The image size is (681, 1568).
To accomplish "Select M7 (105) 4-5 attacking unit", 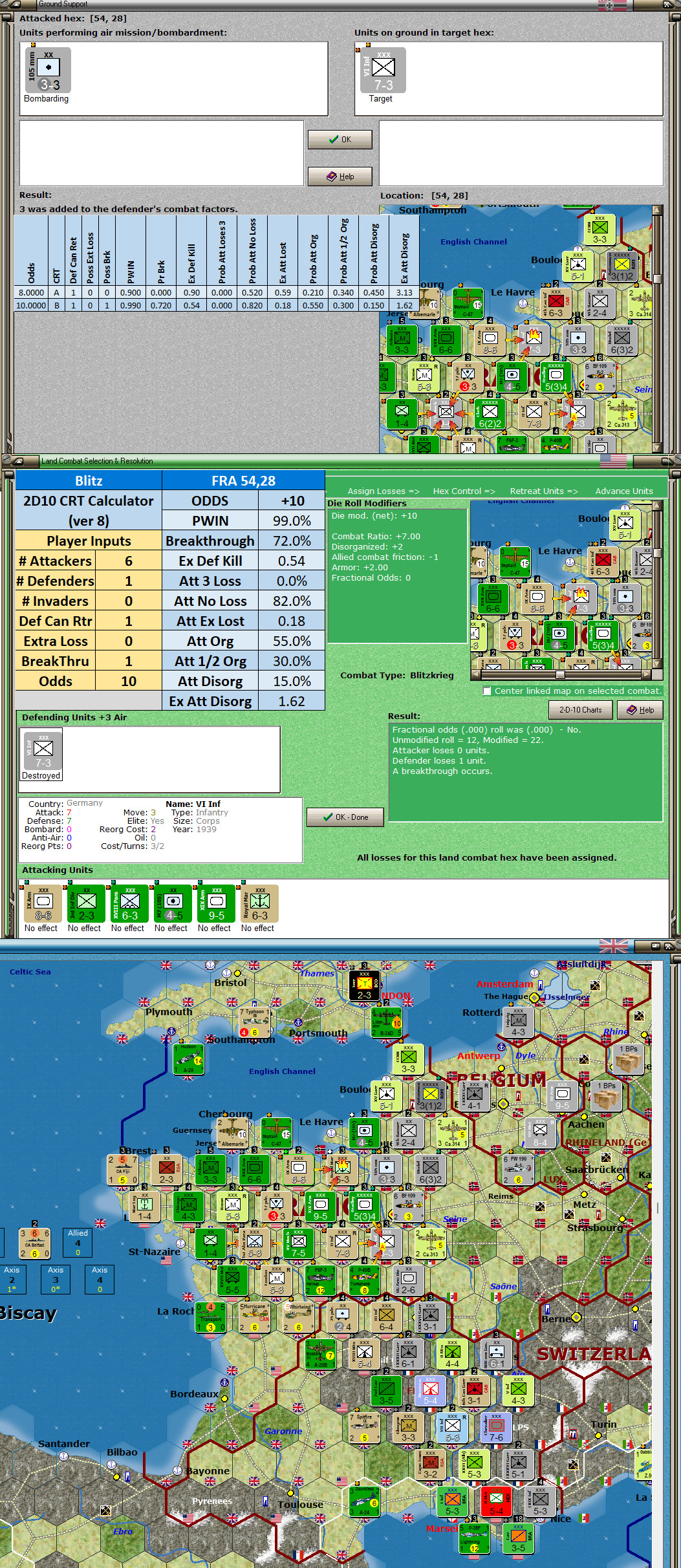I will [173, 903].
